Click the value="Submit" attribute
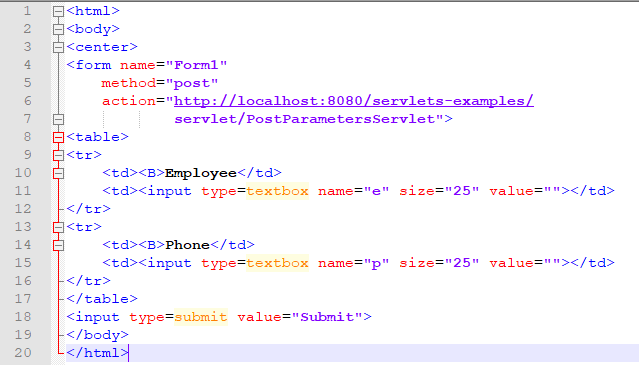Image resolution: width=639 pixels, height=365 pixels. tap(300, 317)
